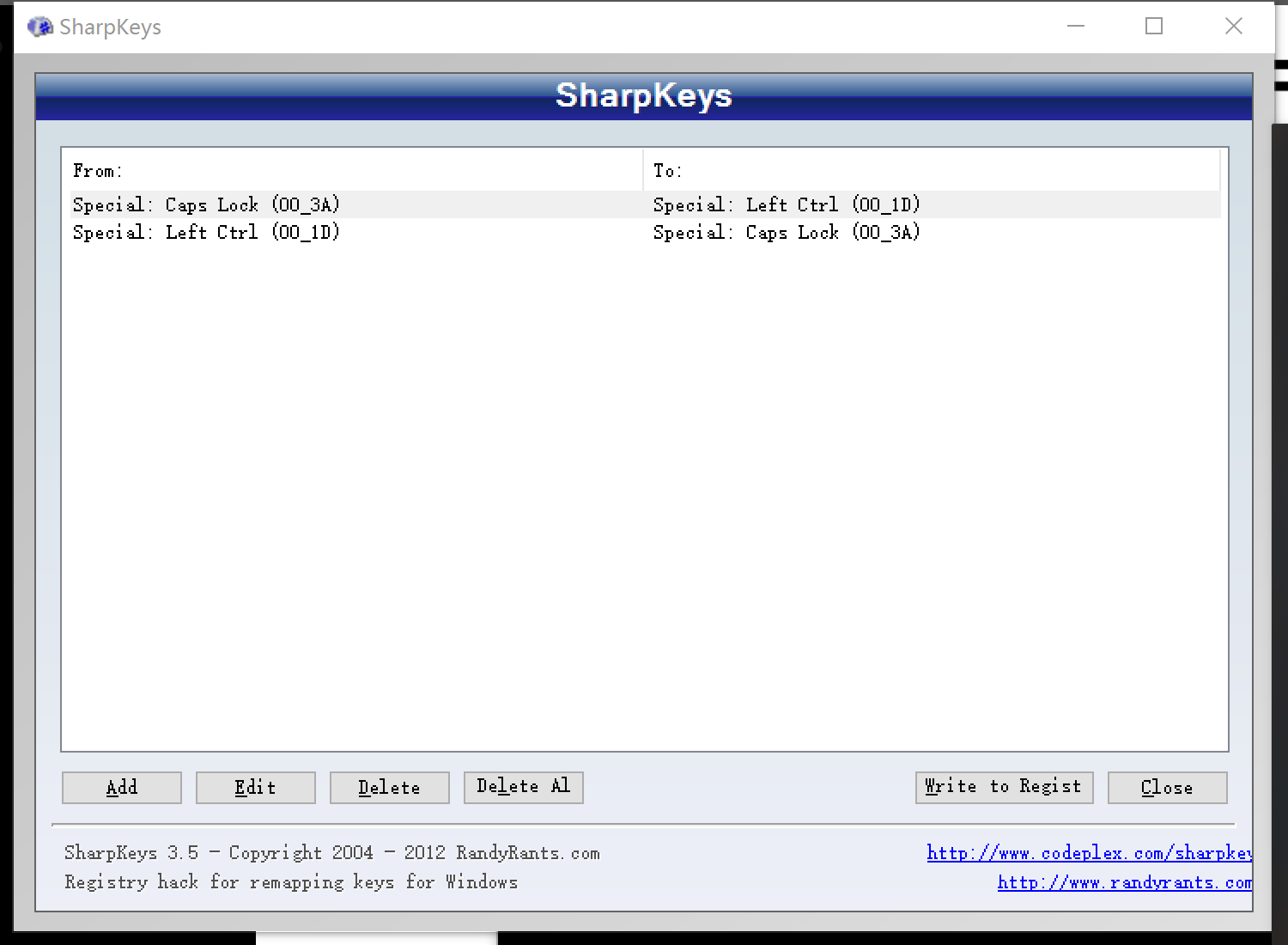This screenshot has height=945, width=1288.
Task: Click the SharpKeys logo icon in the title bar
Action: [39, 26]
